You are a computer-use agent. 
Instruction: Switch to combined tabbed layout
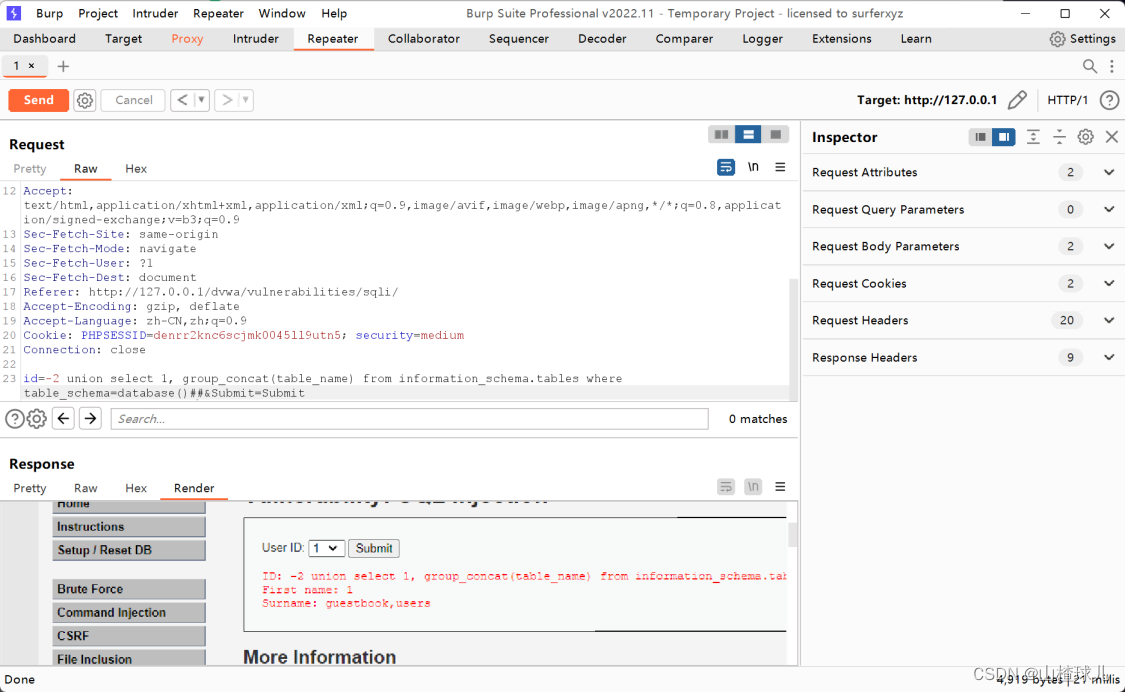[x=775, y=134]
